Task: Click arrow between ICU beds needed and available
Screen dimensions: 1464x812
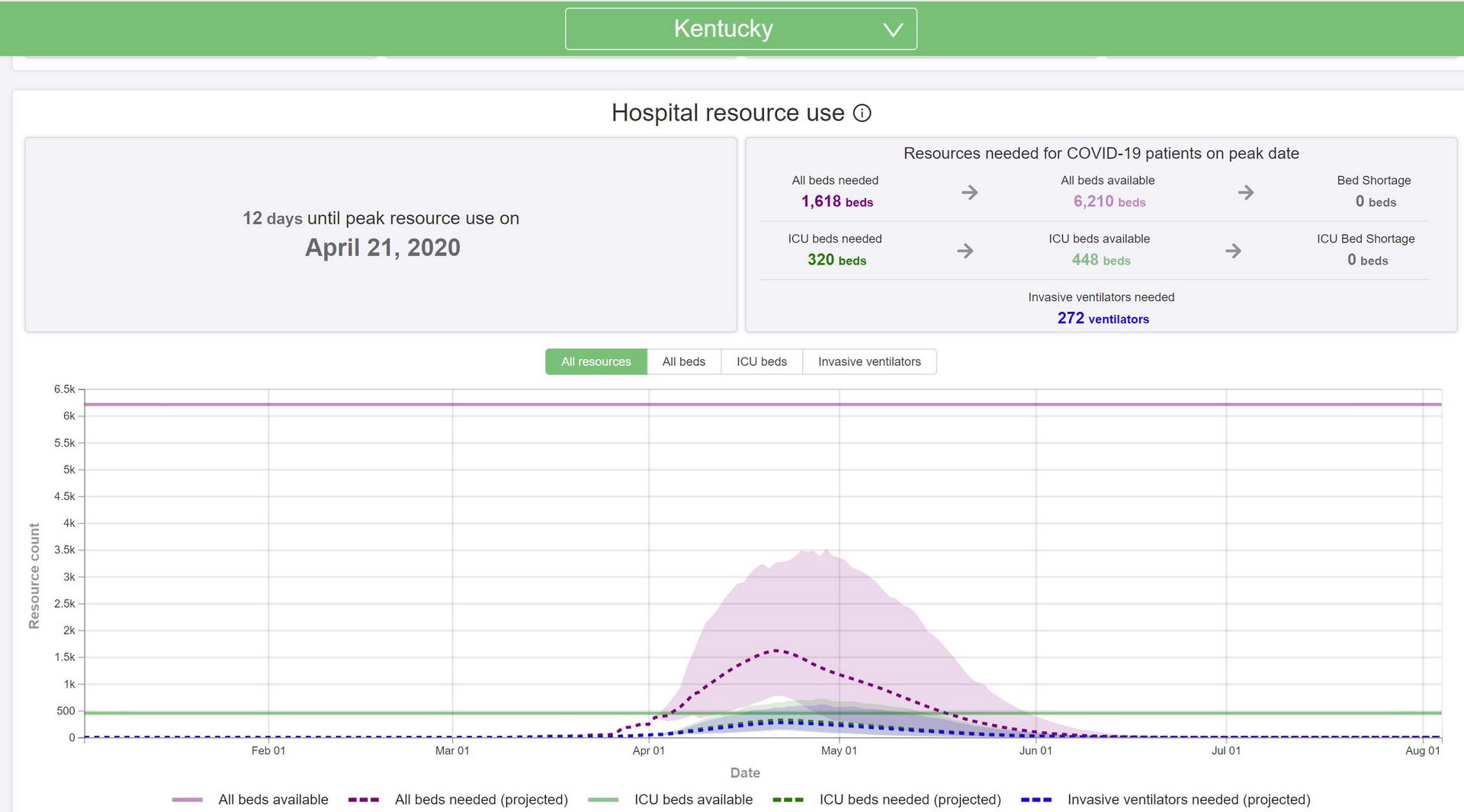Action: (x=965, y=251)
